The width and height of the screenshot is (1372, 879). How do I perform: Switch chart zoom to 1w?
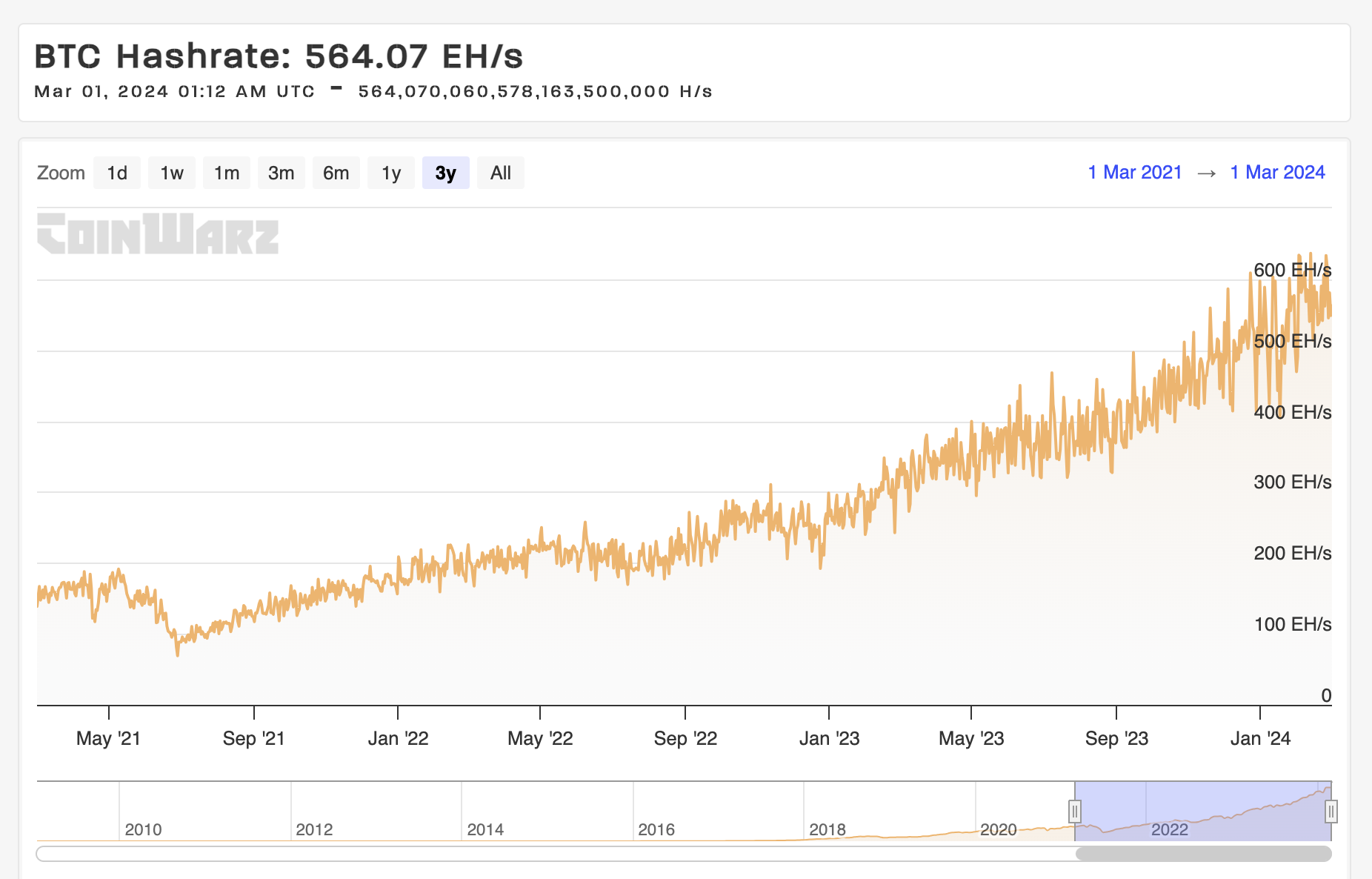tap(172, 173)
